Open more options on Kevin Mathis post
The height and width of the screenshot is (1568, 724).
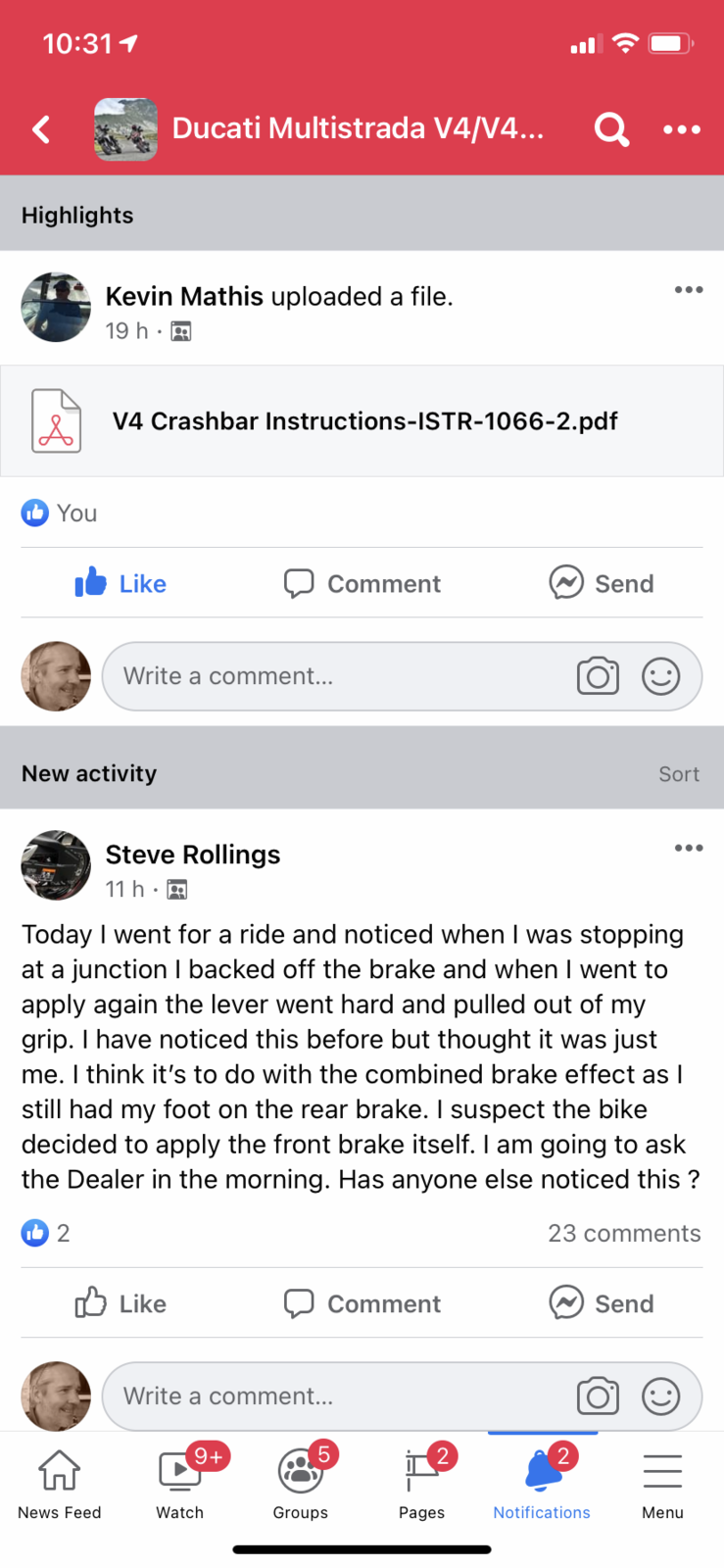pyautogui.click(x=689, y=290)
